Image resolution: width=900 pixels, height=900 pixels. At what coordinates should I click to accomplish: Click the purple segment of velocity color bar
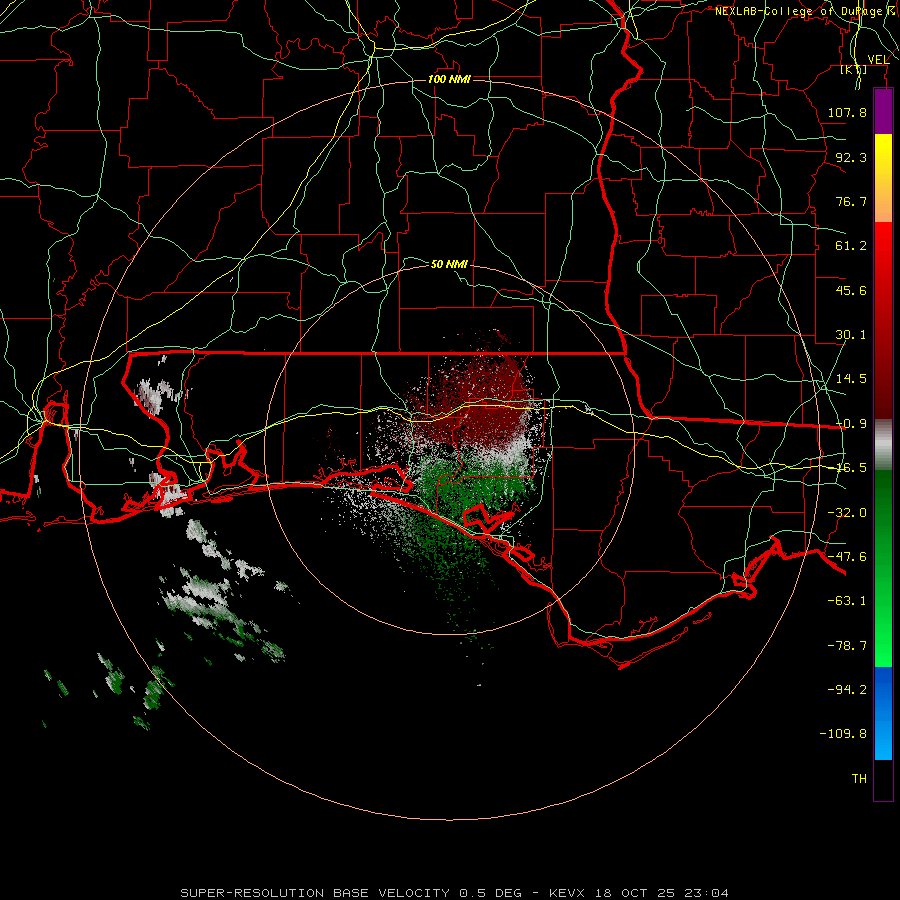click(883, 112)
